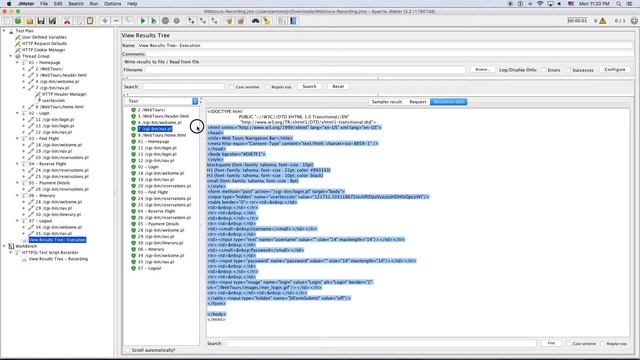Enable the Scroll automatically checkbox

(x=128, y=350)
